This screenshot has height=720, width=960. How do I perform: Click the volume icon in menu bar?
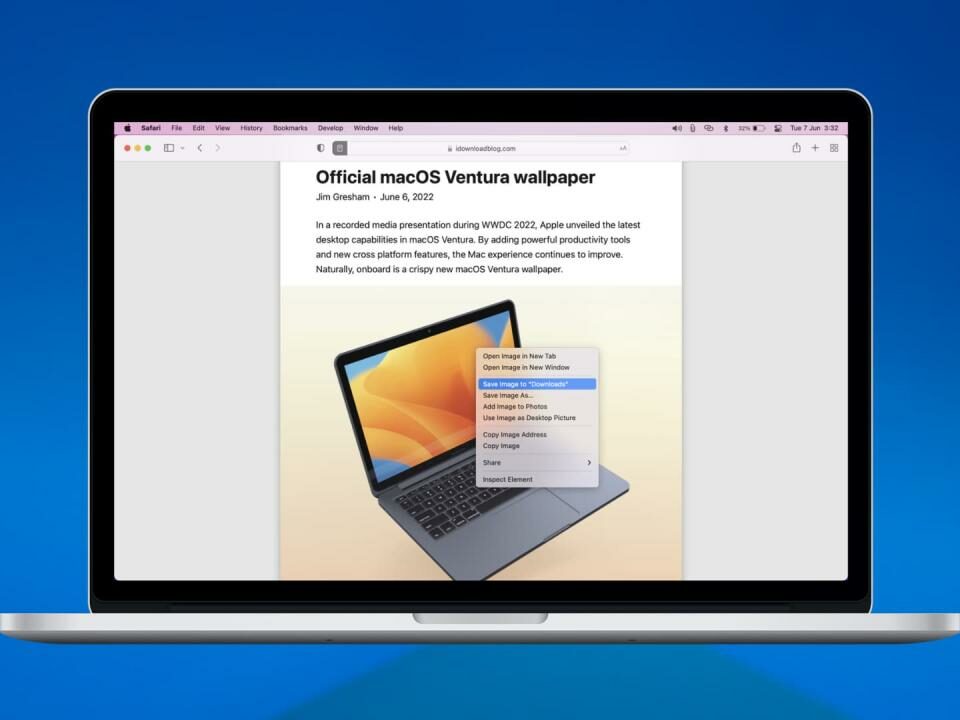pyautogui.click(x=677, y=128)
